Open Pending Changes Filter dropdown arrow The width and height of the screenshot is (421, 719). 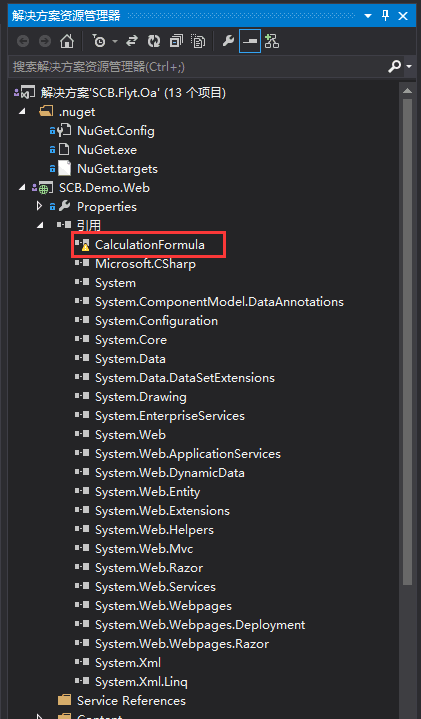(x=115, y=42)
